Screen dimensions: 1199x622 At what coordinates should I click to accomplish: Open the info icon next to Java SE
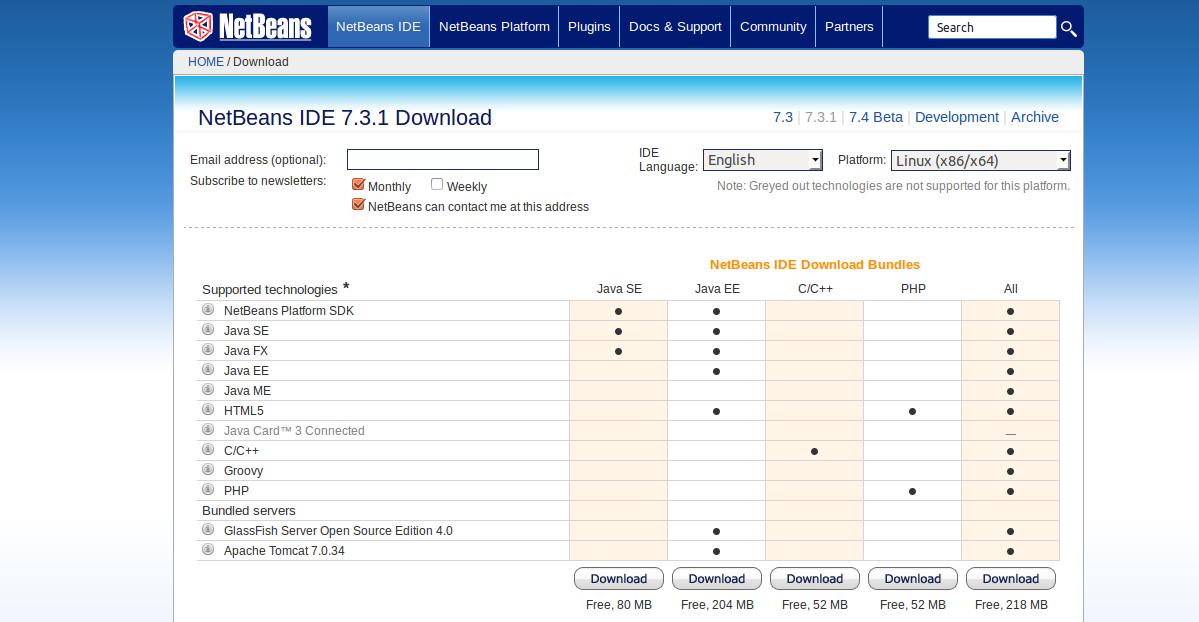pyautogui.click(x=208, y=330)
